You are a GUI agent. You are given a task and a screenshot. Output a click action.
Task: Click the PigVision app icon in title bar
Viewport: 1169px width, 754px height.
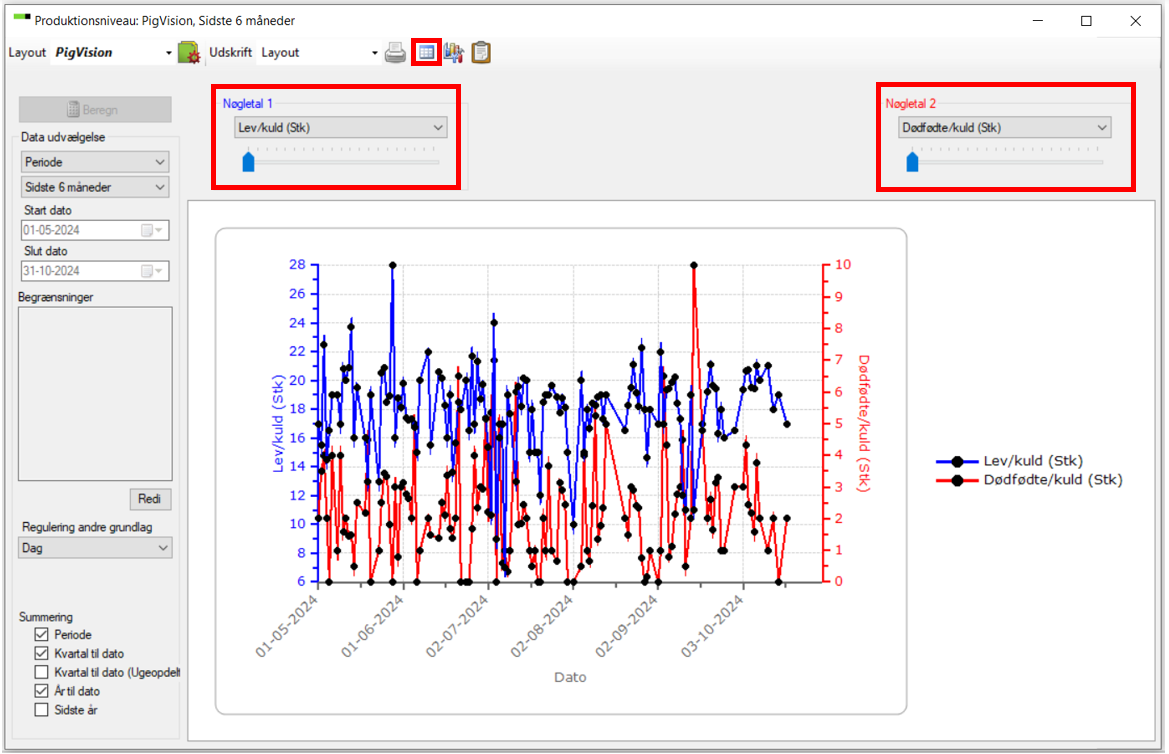22,17
